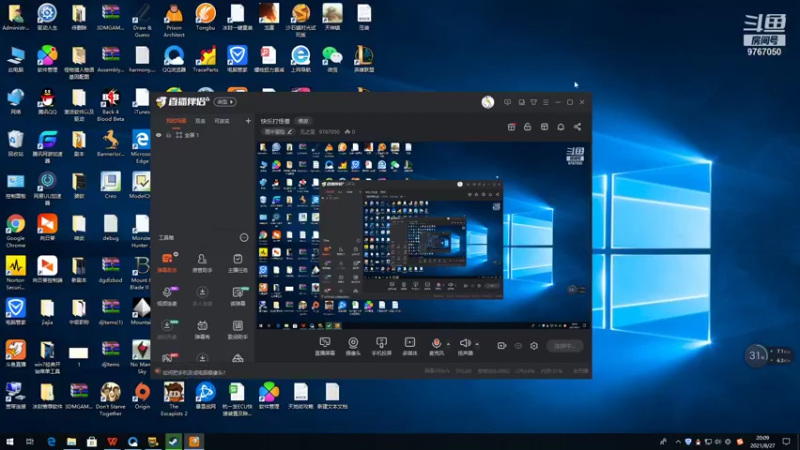The height and width of the screenshot is (450, 800).
Task: Add a new scene with the plus icon
Action: 248,121
